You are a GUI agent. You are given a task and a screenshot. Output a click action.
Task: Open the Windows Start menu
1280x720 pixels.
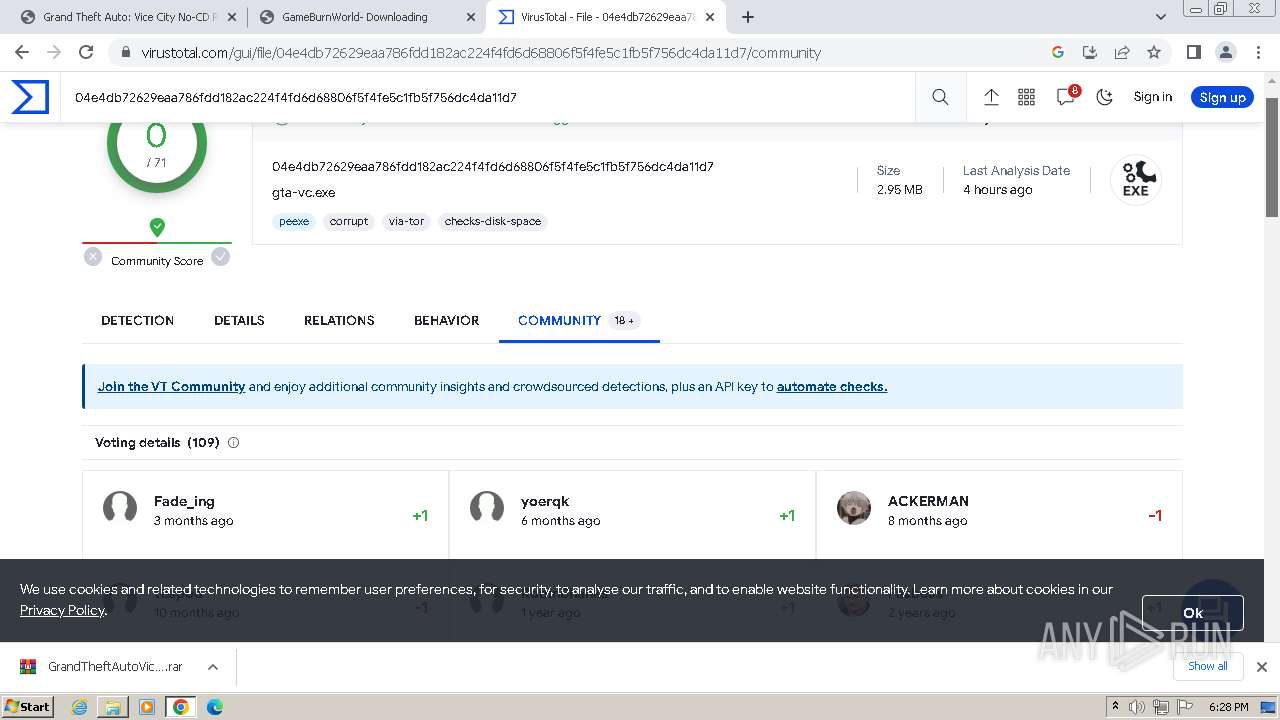point(28,706)
